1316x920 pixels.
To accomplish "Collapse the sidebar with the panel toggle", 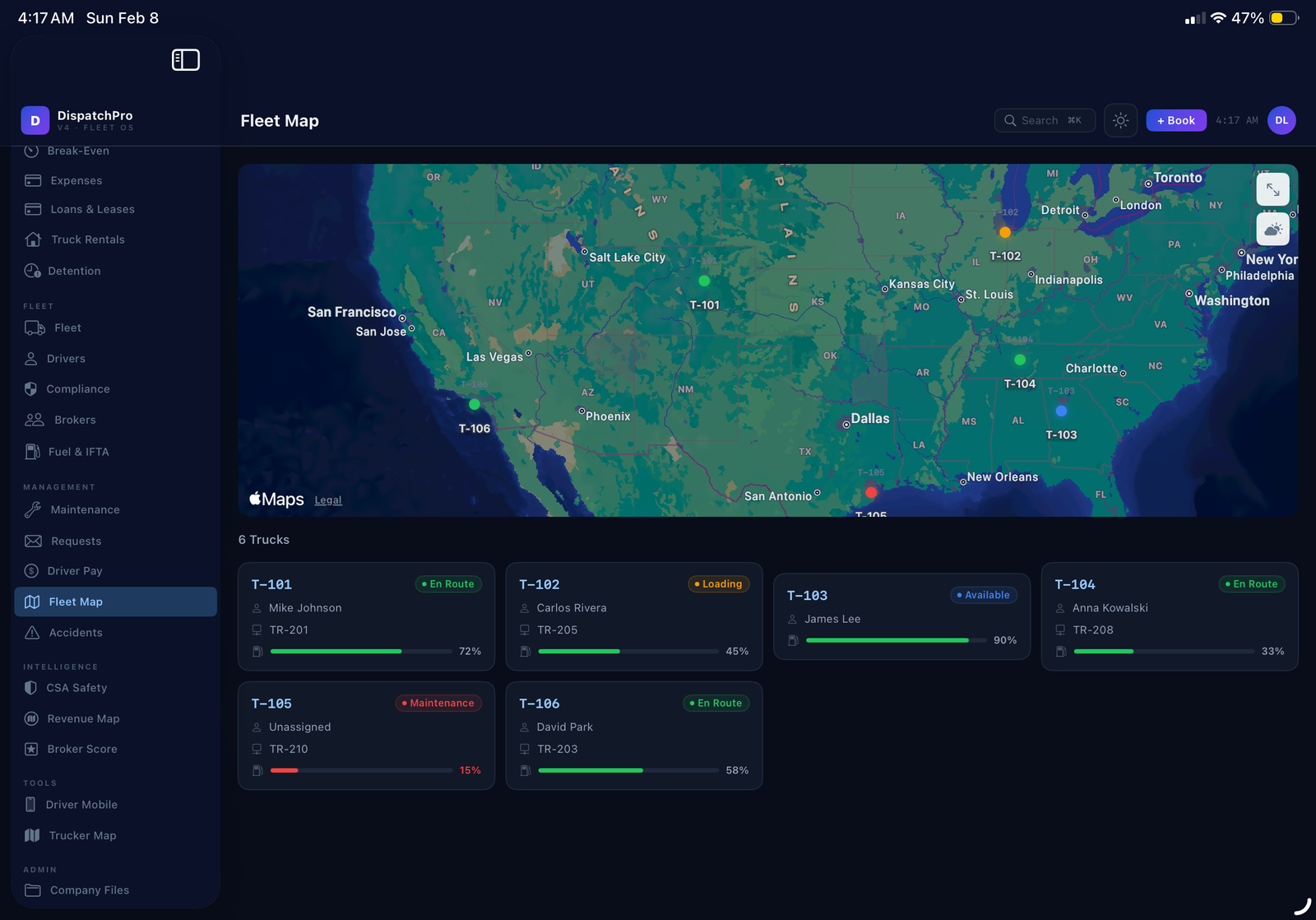I will [x=186, y=59].
